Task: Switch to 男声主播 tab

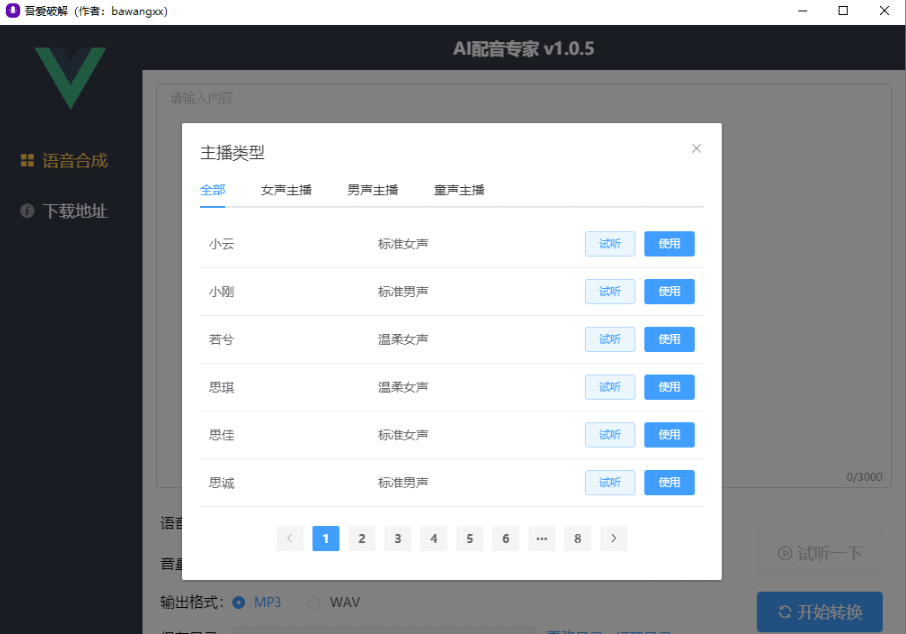Action: [372, 190]
